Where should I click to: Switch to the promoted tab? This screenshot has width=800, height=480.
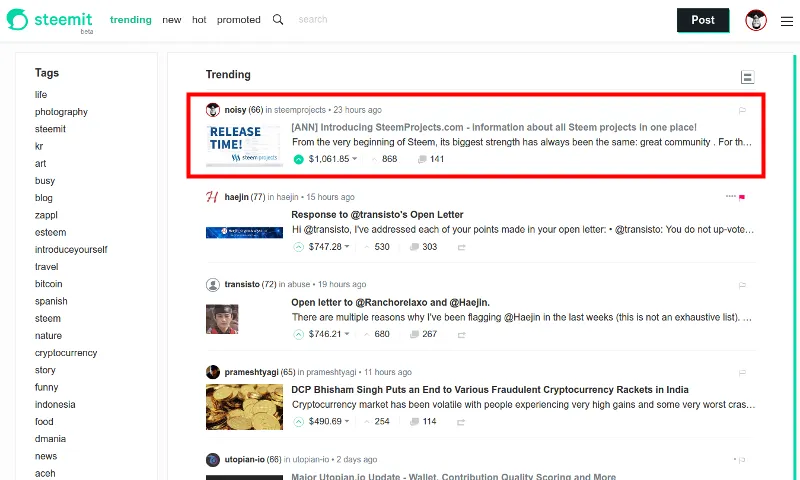(x=239, y=20)
